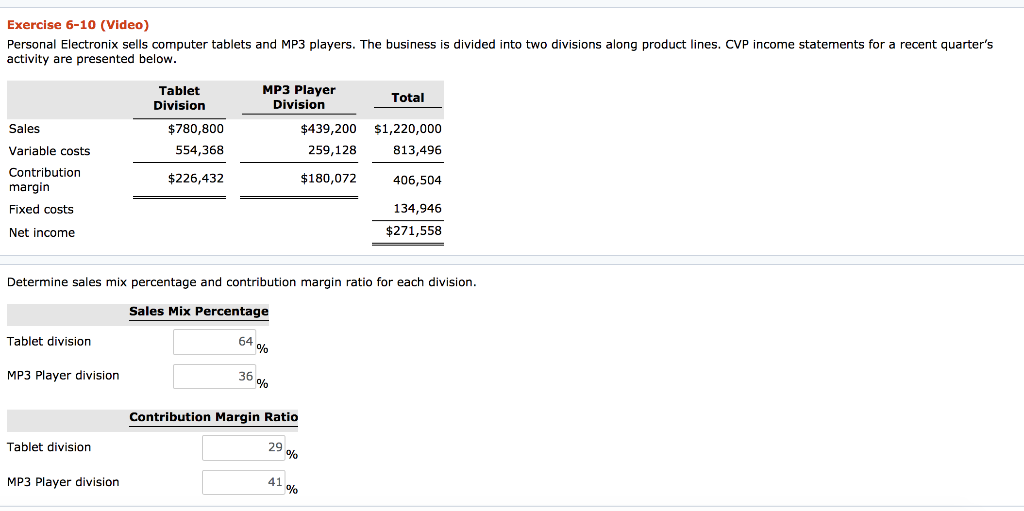Click the Tablet division sales mix input field
1024x511 pixels.
click(x=214, y=342)
